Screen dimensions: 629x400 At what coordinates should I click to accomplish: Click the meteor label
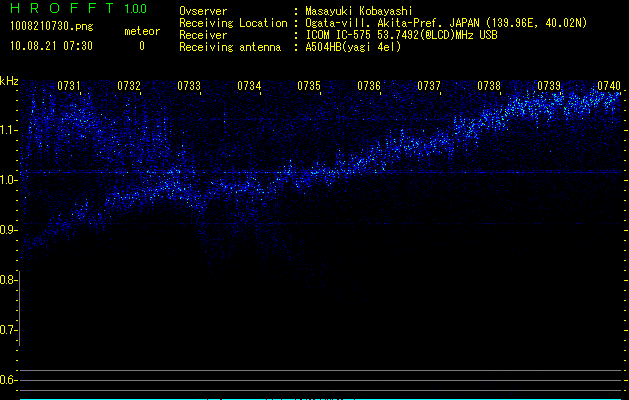[142, 31]
